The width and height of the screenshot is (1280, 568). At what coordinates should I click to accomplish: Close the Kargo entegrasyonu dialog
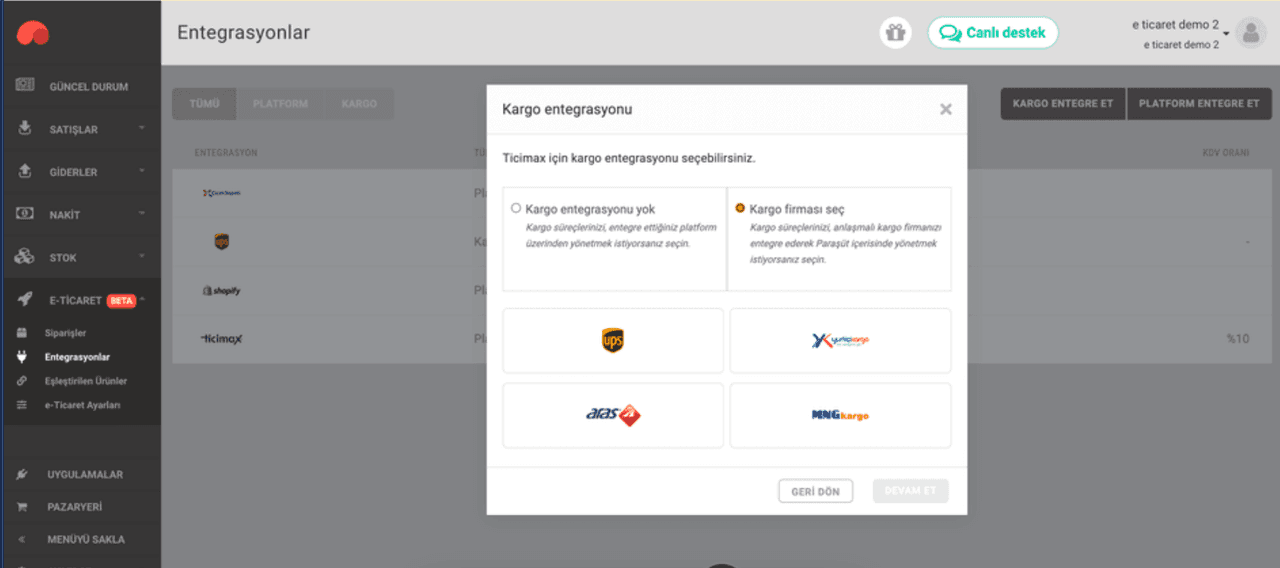tap(945, 109)
